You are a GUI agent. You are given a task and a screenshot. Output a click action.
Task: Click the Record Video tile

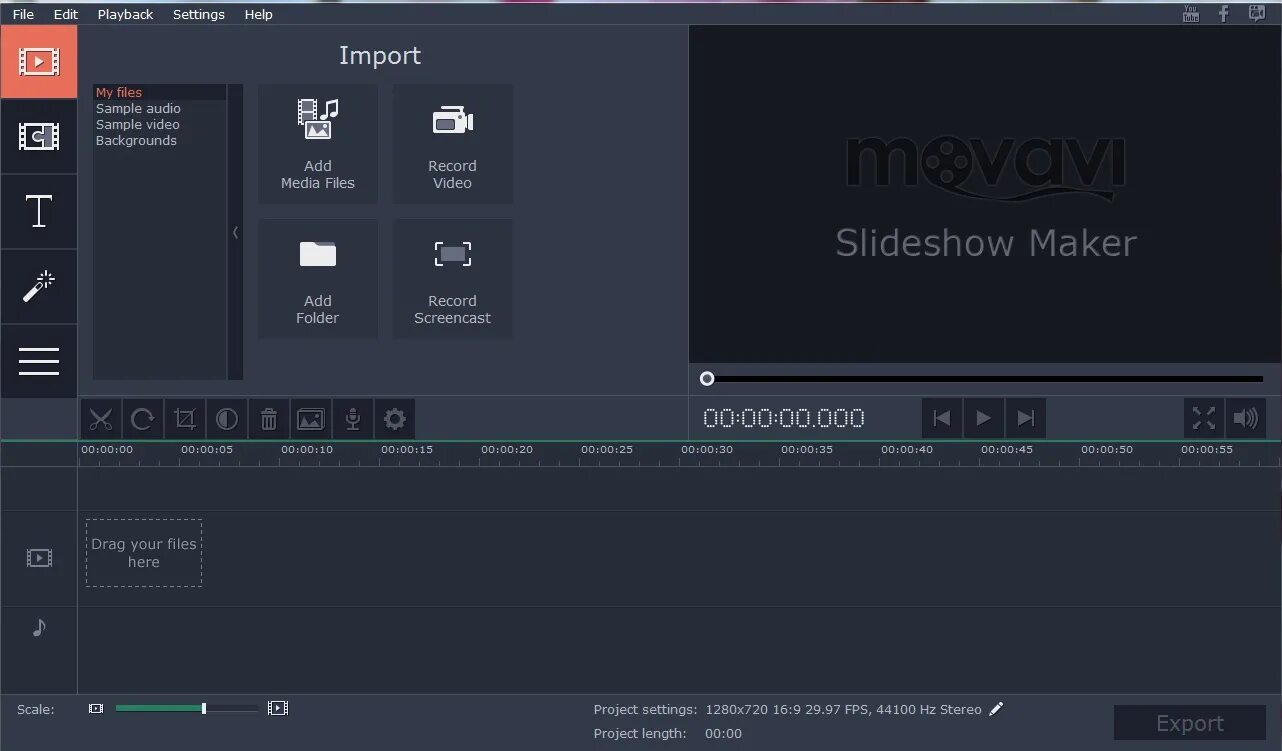pos(452,144)
